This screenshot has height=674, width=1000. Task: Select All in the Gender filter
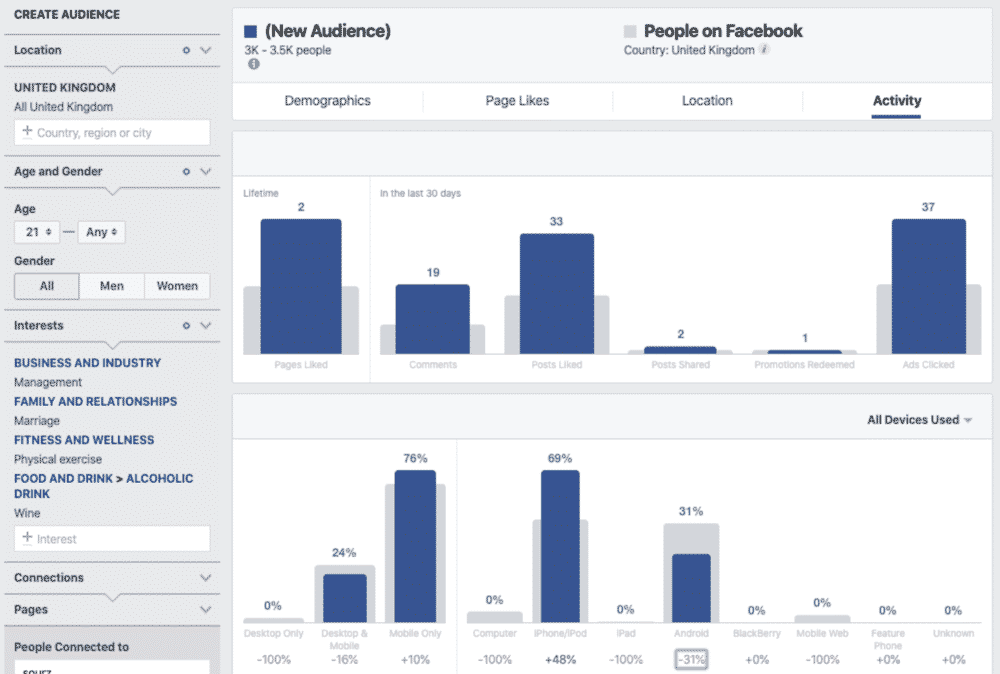[47, 286]
